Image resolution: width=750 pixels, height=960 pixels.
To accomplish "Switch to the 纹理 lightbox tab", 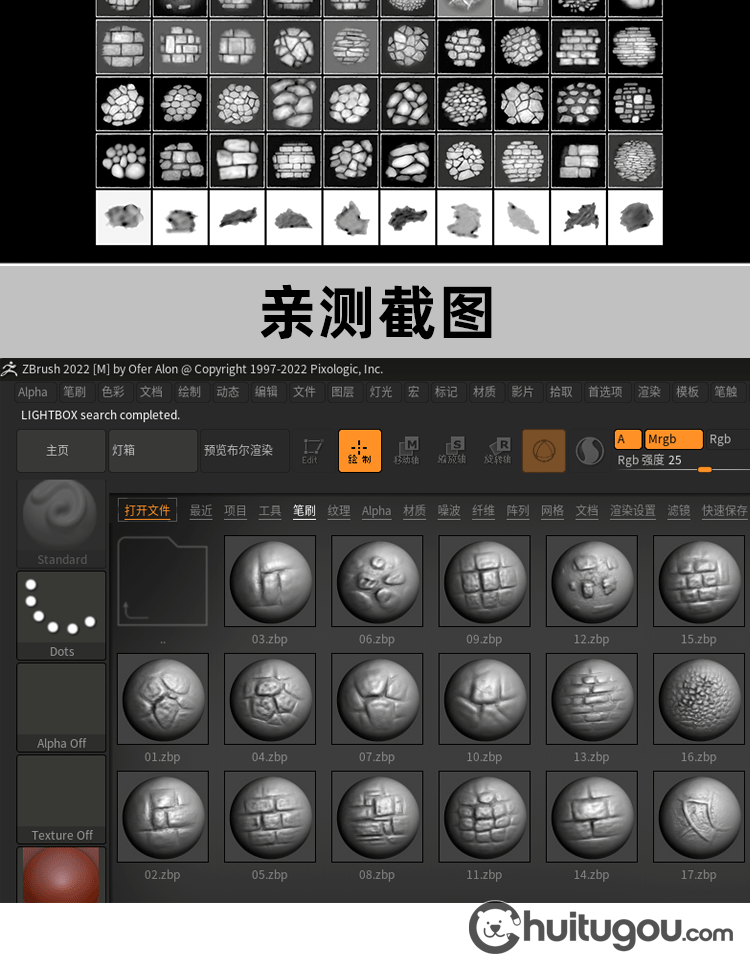I will (339, 511).
